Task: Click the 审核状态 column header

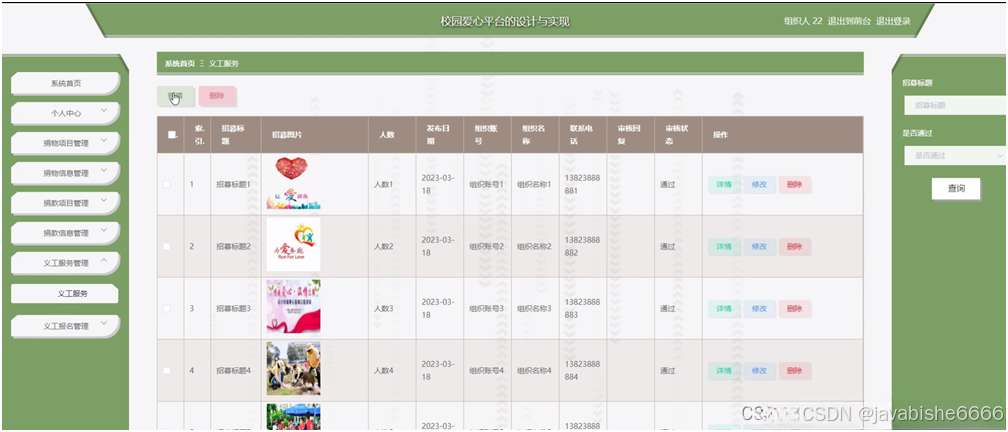Action: 676,134
